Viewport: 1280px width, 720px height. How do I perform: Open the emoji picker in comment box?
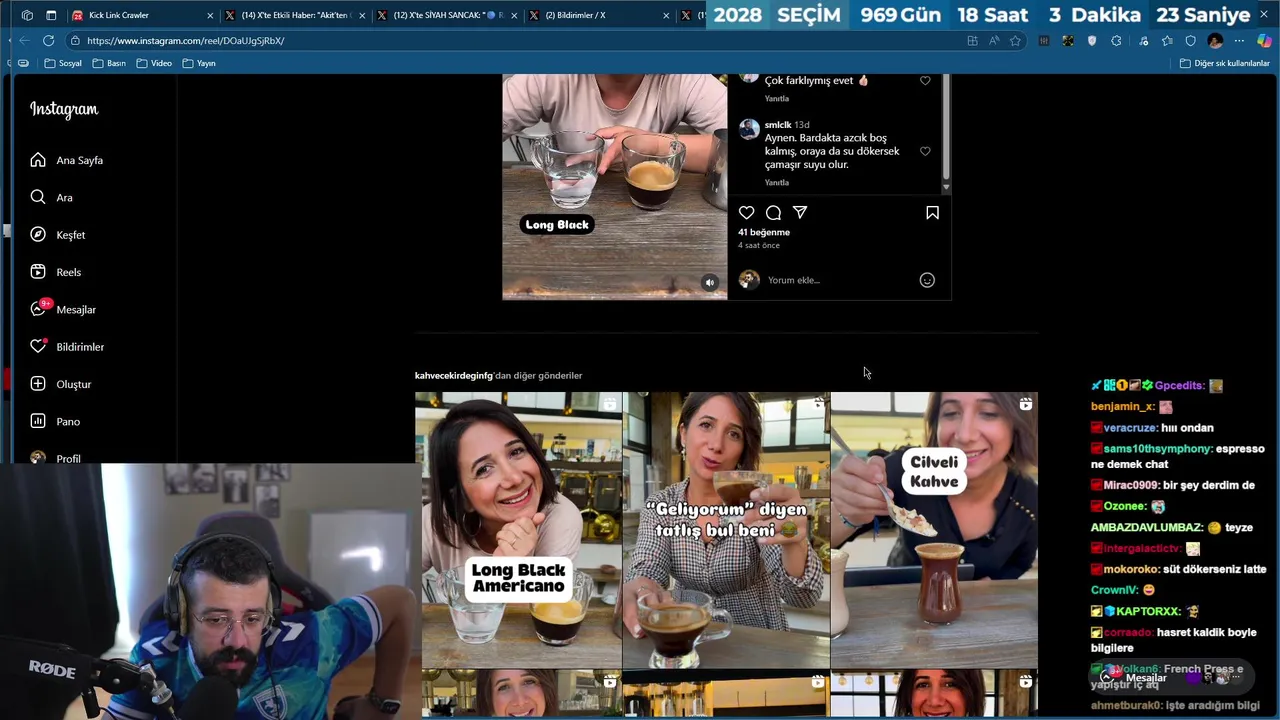coord(927,280)
